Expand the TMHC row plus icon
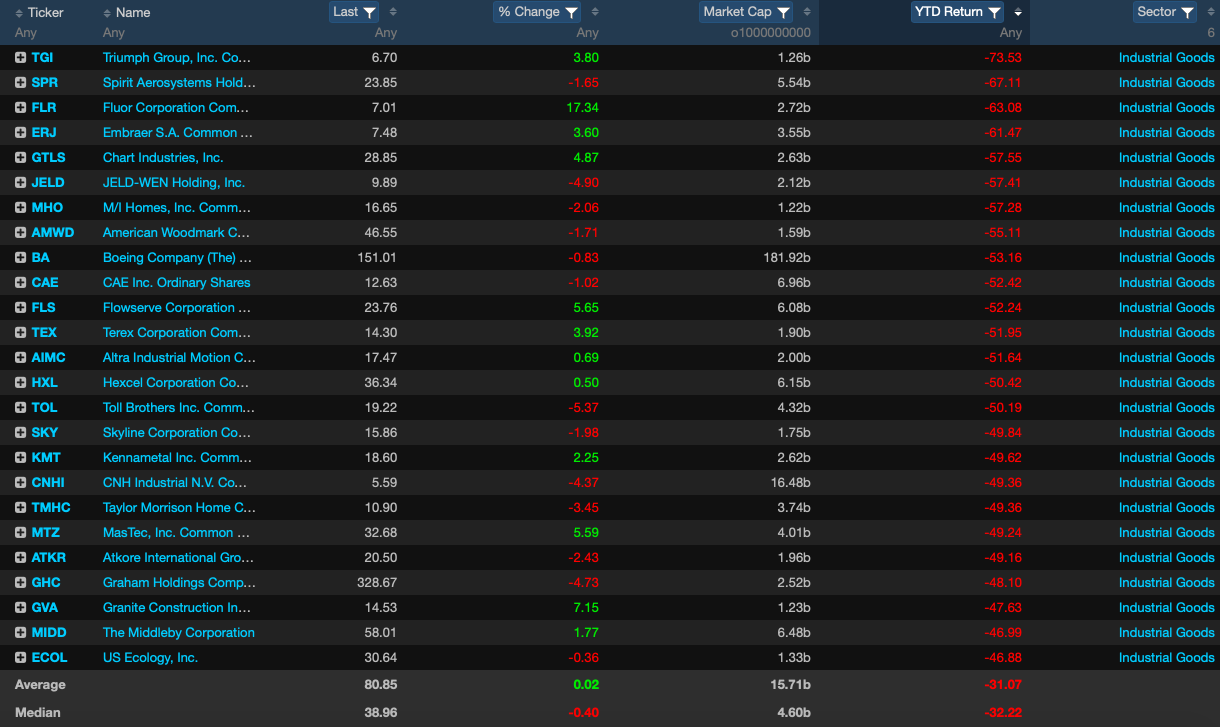 coord(20,508)
